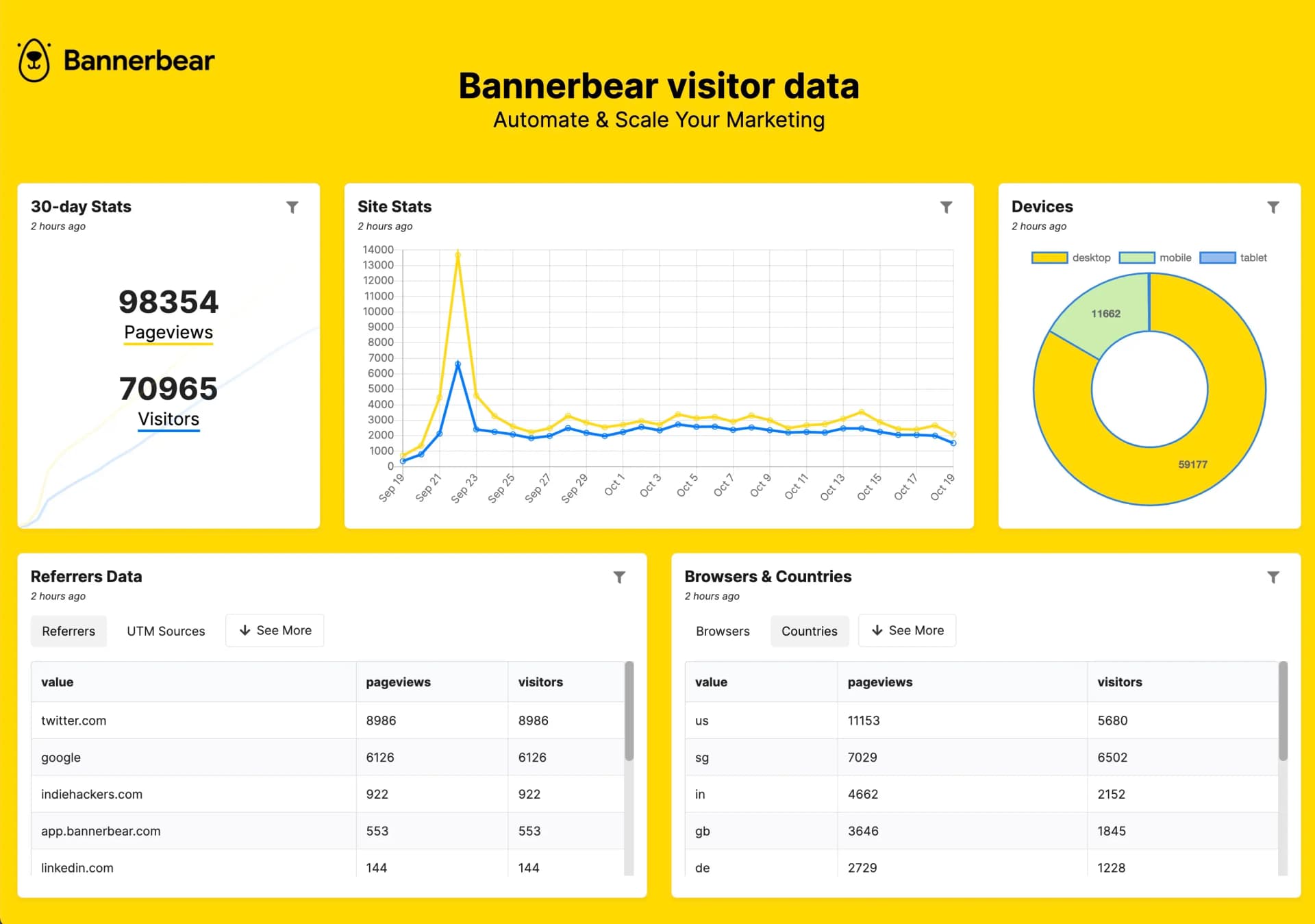The height and width of the screenshot is (924, 1315).
Task: Select the app.bannerbear.com referrer row
Action: (x=328, y=832)
